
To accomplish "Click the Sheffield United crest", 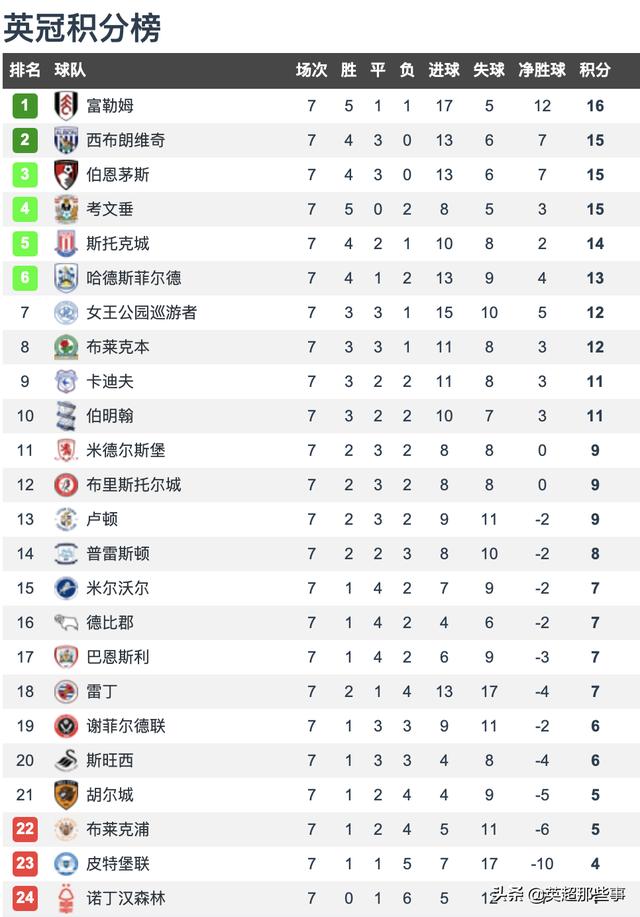I will (66, 726).
